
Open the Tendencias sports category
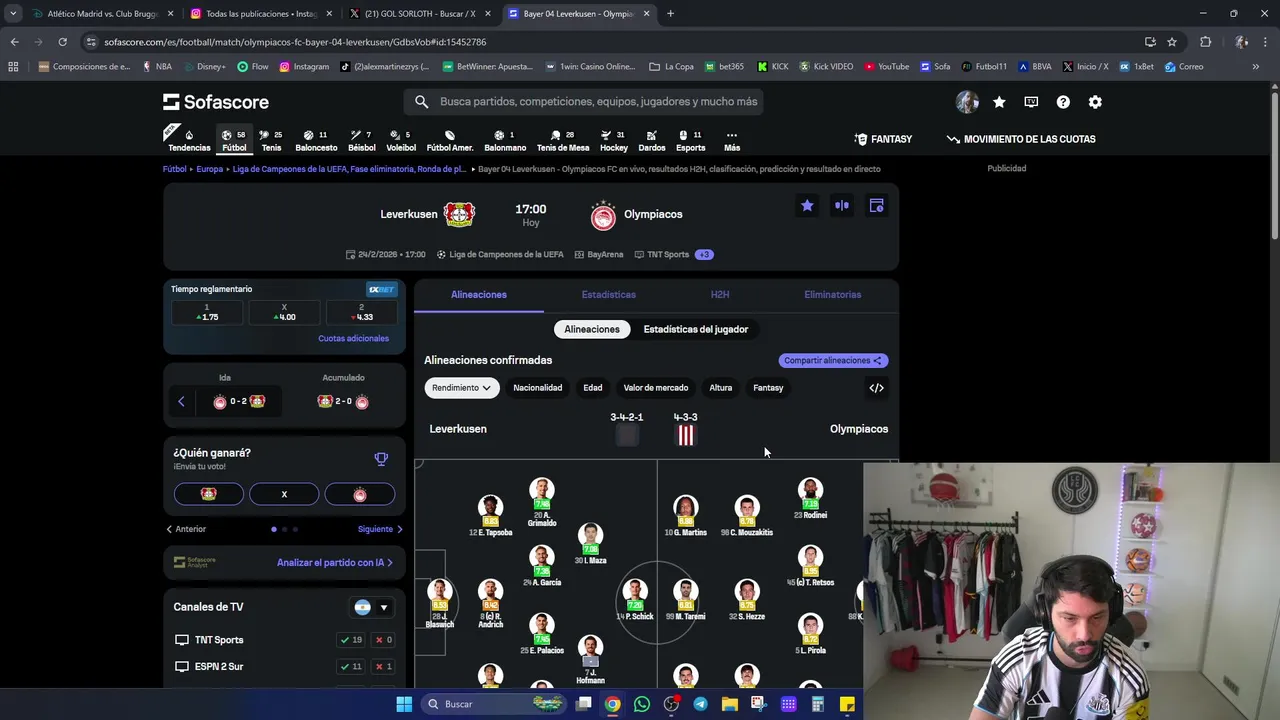coord(189,140)
